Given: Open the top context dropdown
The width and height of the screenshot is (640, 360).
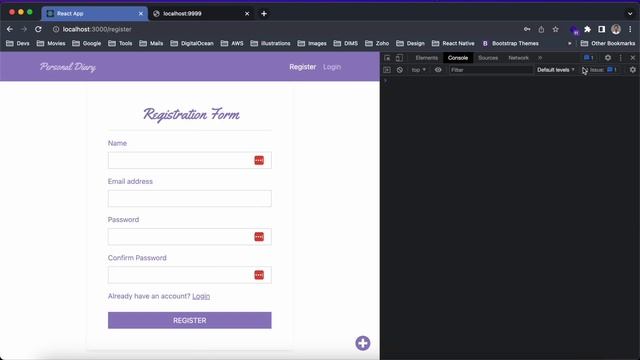Looking at the screenshot, I should [418, 70].
